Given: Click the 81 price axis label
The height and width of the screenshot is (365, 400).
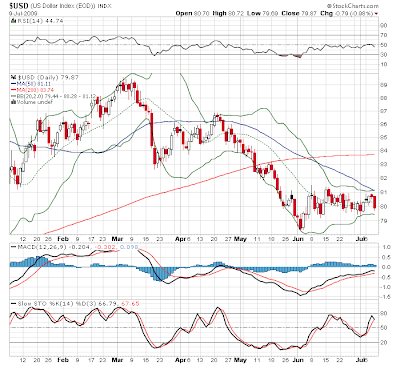Looking at the screenshot, I should [x=384, y=192].
